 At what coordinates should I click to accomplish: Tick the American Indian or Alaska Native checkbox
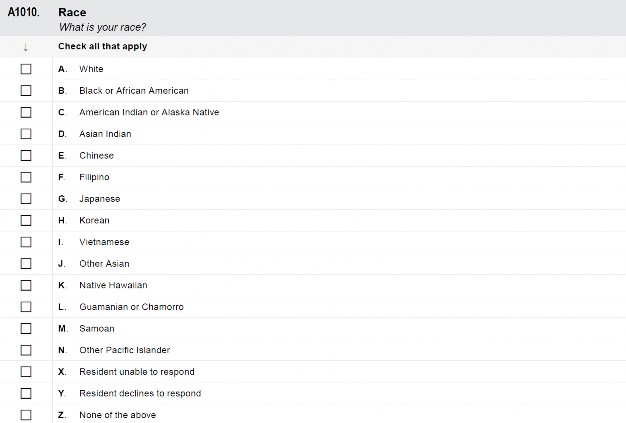pyautogui.click(x=26, y=112)
